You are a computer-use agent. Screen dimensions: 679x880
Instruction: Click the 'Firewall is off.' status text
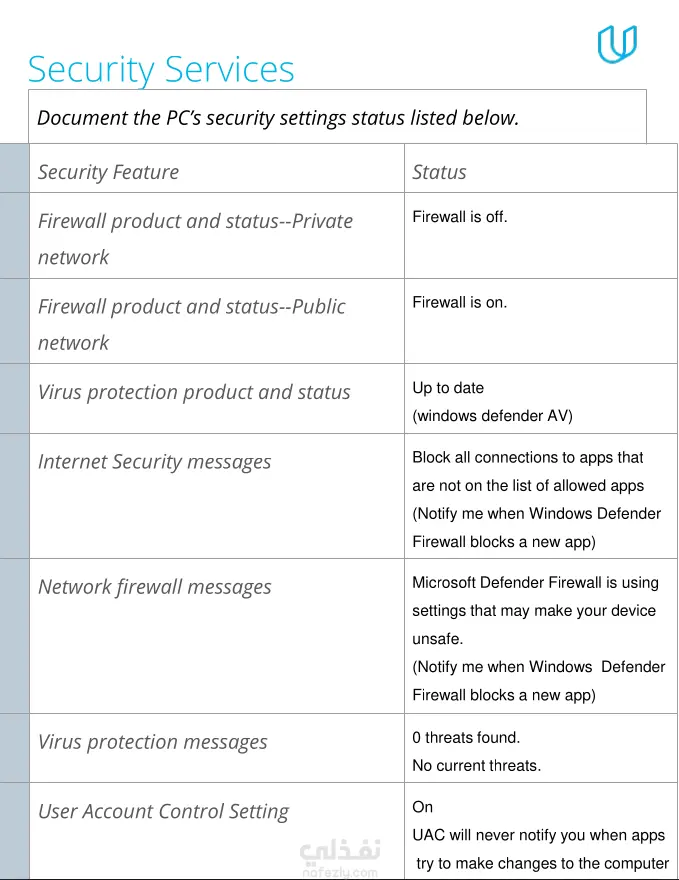point(459,216)
